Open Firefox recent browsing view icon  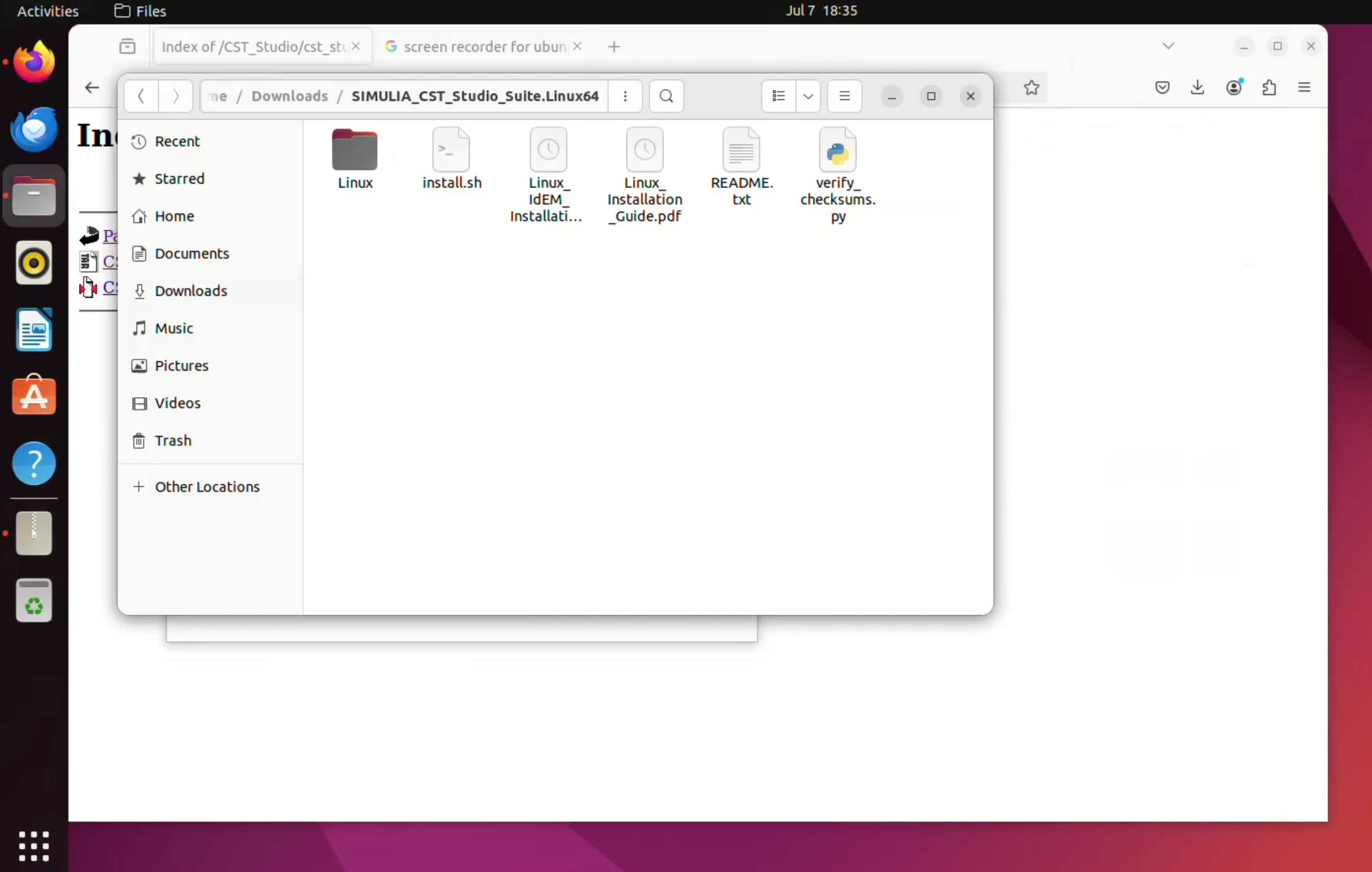point(128,46)
